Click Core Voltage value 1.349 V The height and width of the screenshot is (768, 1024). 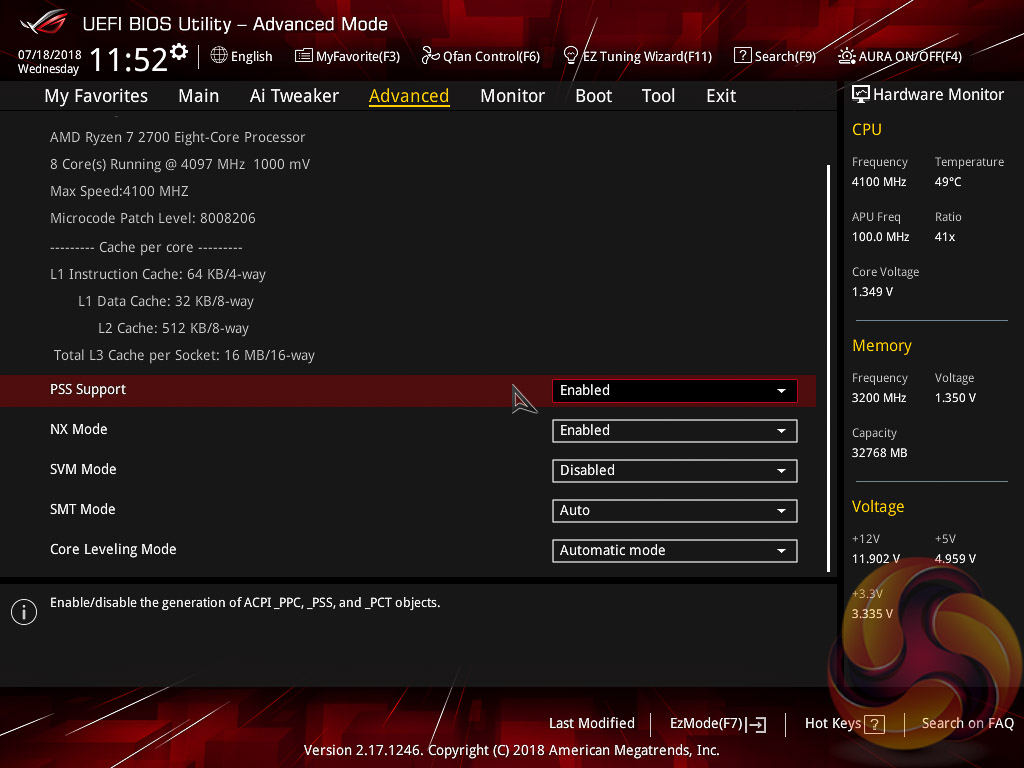tap(872, 292)
